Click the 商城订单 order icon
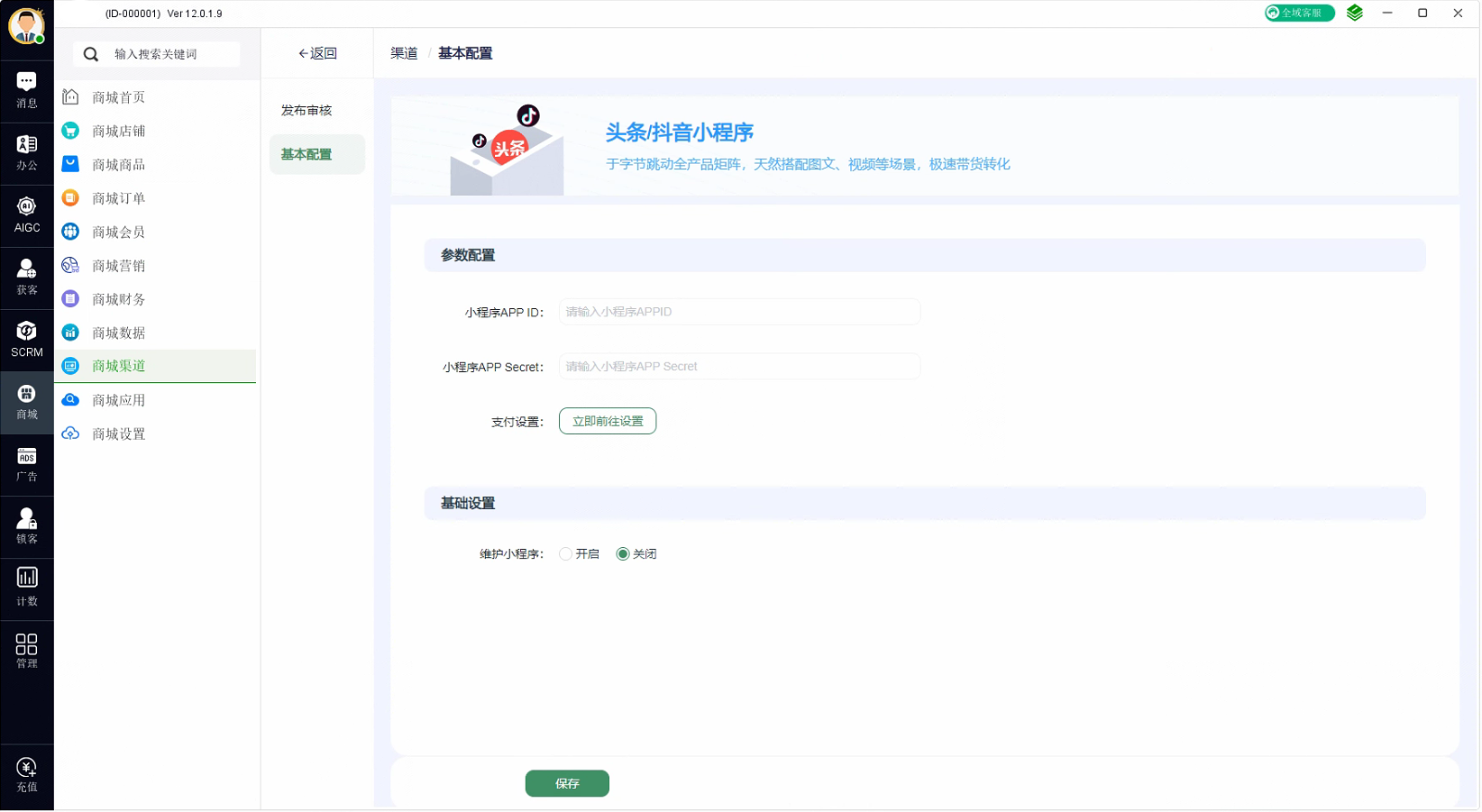Screen dimensions: 1482x812 (70, 197)
